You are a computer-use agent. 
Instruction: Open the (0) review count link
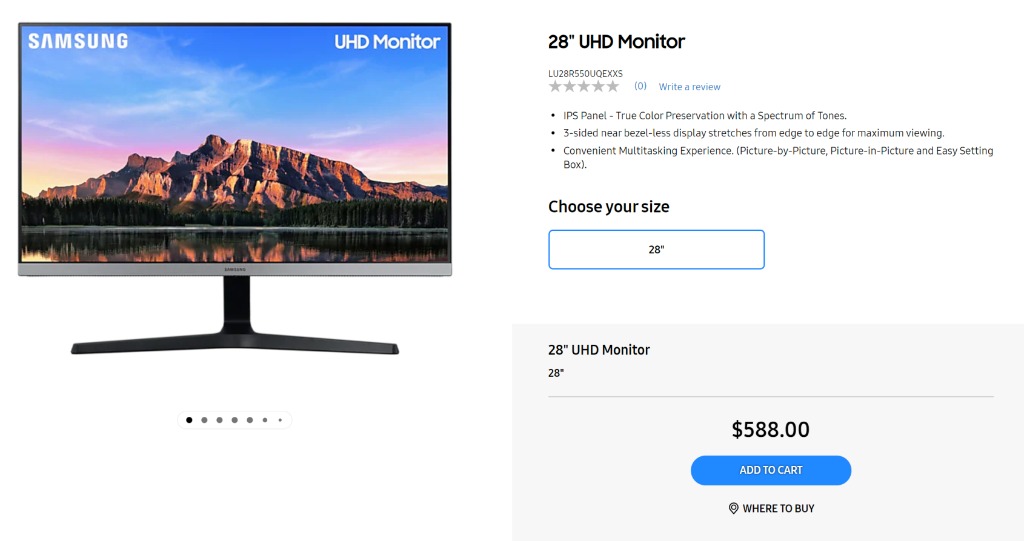[640, 86]
